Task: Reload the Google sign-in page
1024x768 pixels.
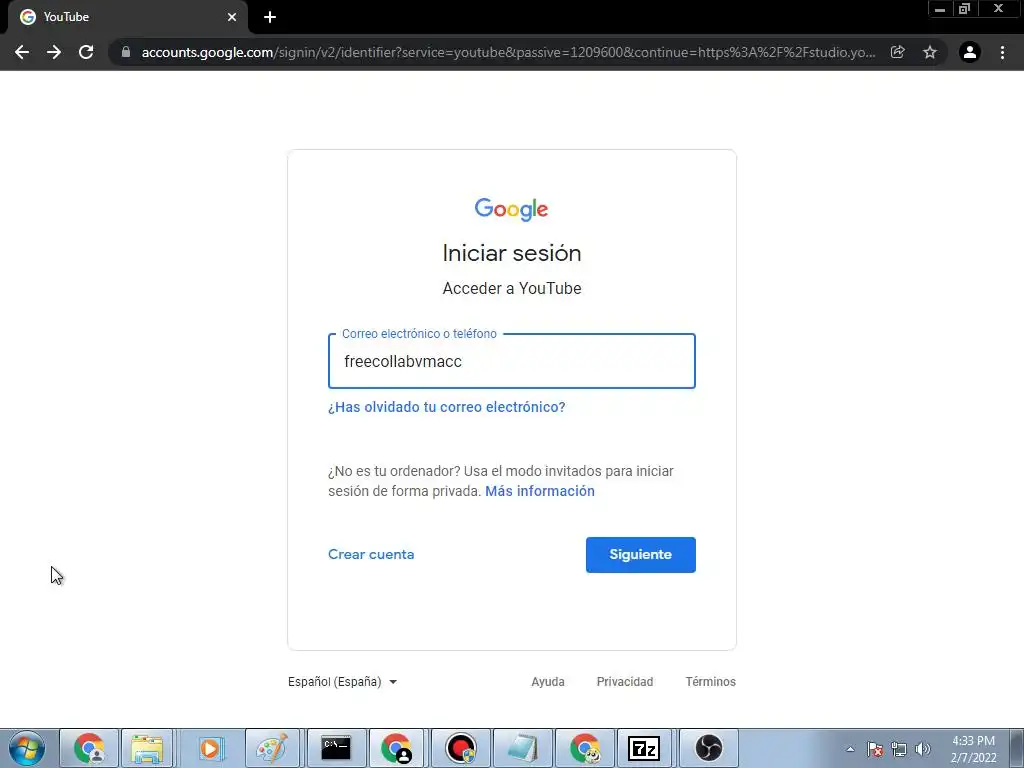Action: click(x=86, y=52)
